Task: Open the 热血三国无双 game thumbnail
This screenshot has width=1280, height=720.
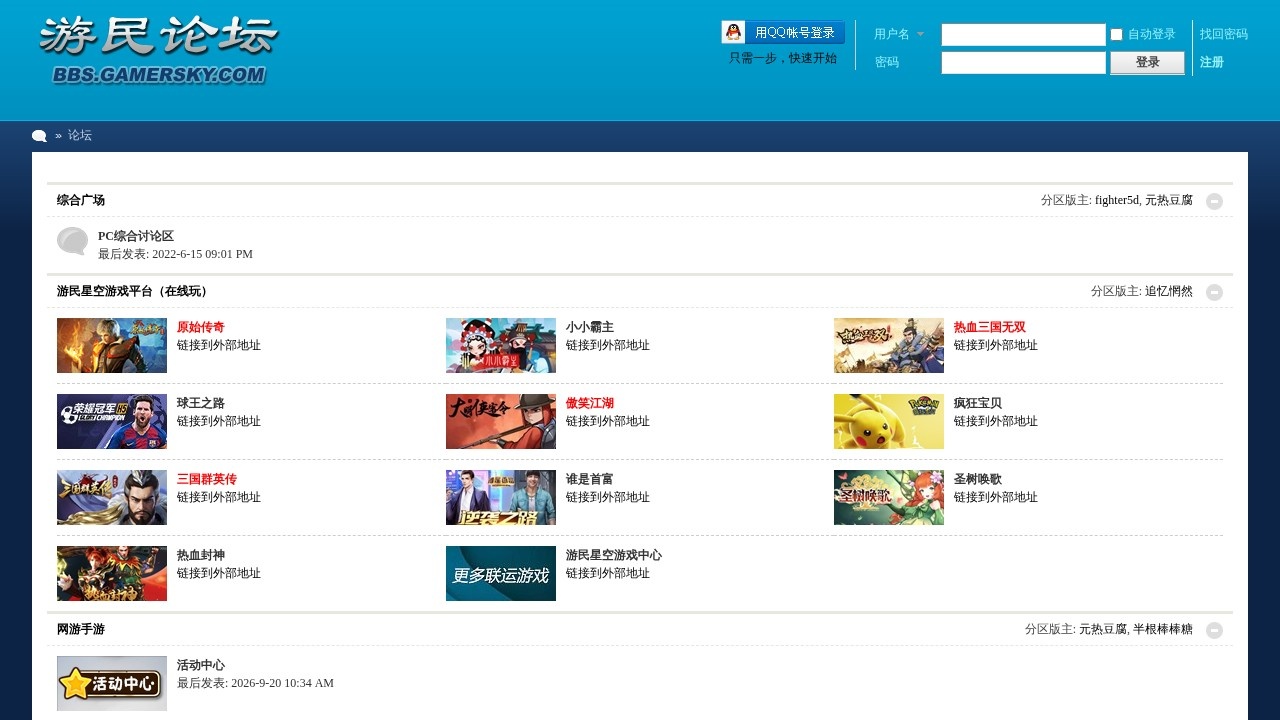Action: (889, 345)
